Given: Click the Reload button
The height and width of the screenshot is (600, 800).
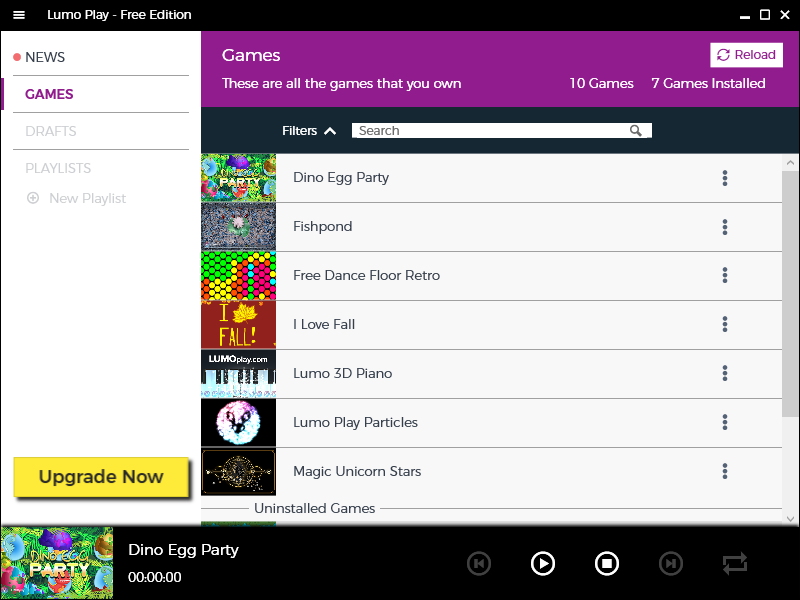Looking at the screenshot, I should tap(746, 55).
